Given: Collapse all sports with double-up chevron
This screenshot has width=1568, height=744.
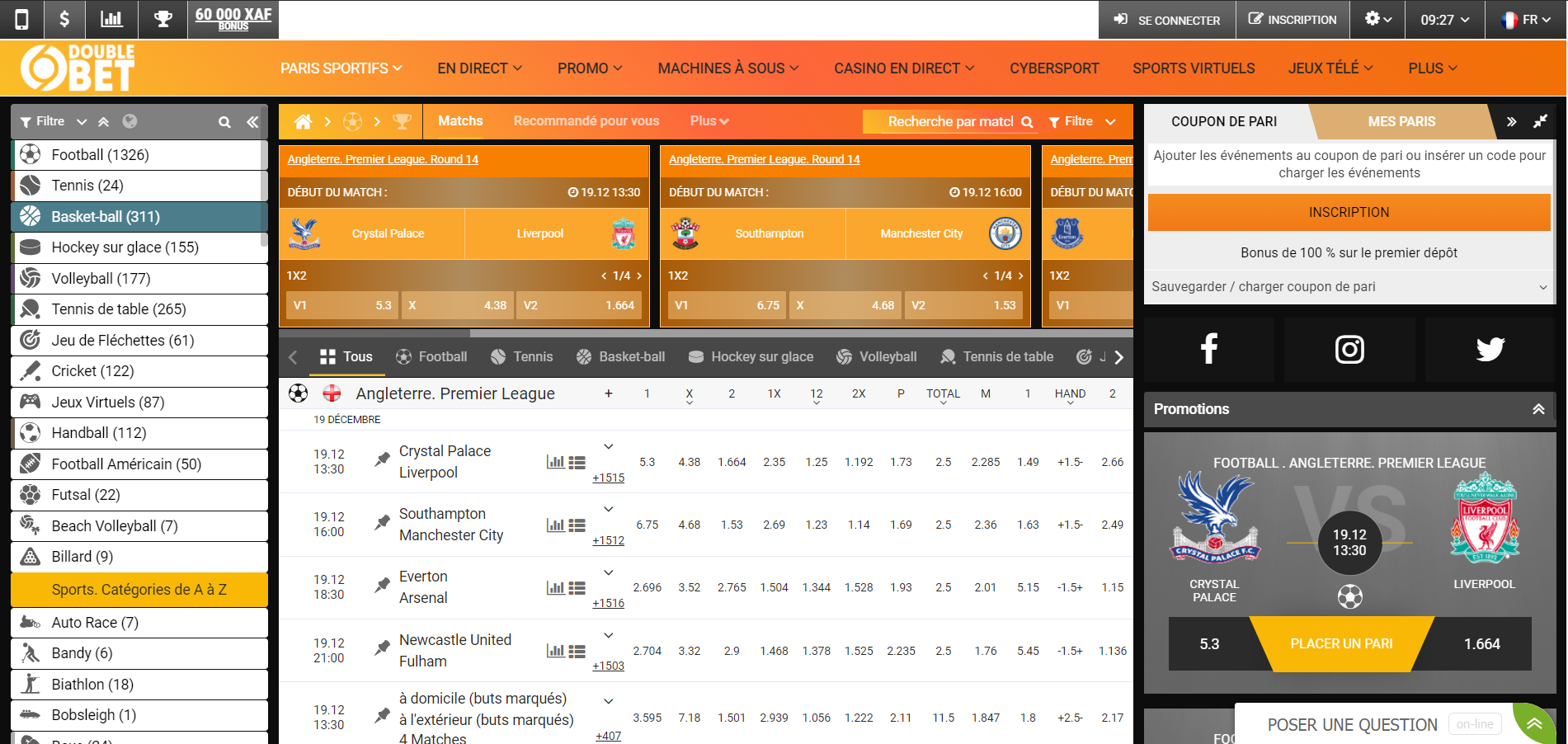Looking at the screenshot, I should tap(103, 122).
